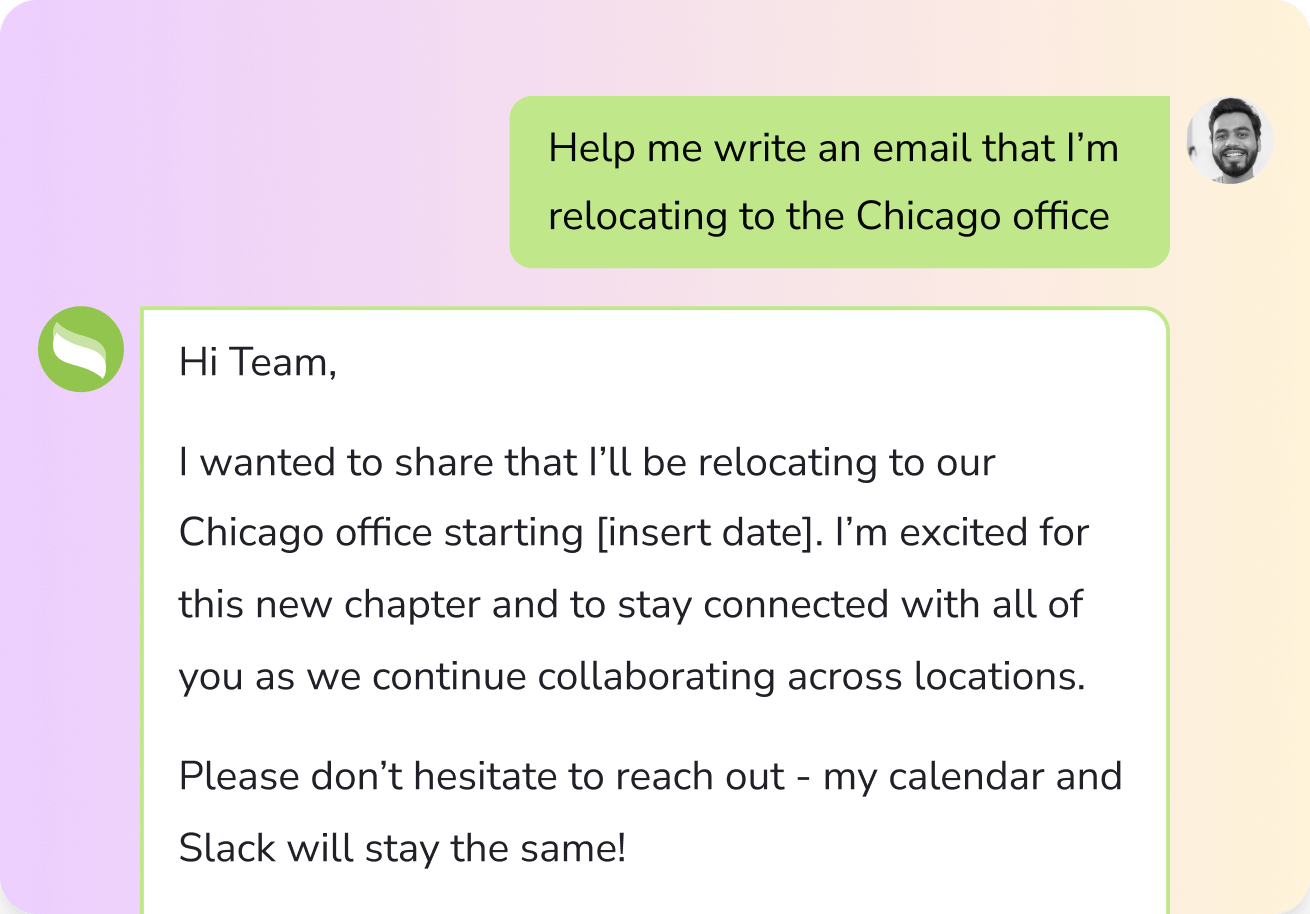This screenshot has width=1310, height=914.
Task: Click the "Hi Team," greeting line
Action: [258, 362]
